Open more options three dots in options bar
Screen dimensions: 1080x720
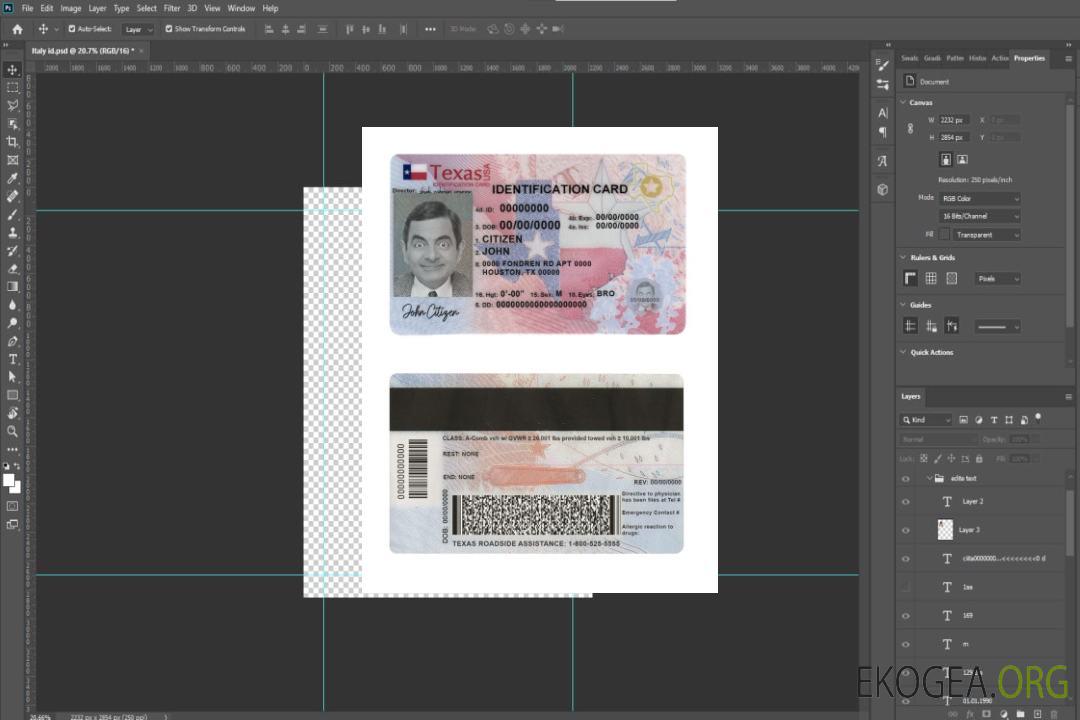(x=430, y=29)
